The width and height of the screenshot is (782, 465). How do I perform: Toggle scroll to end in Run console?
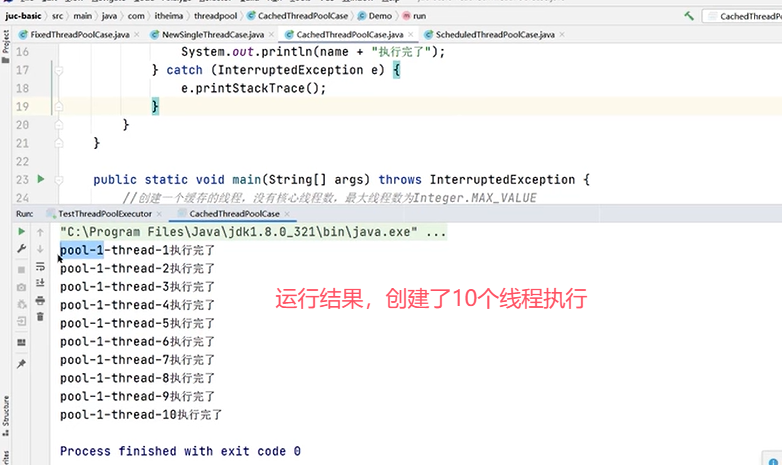tap(40, 283)
